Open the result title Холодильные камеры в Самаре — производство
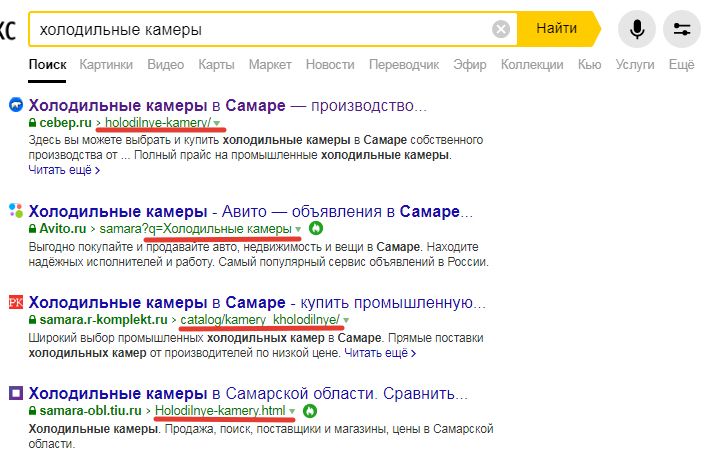 point(228,106)
